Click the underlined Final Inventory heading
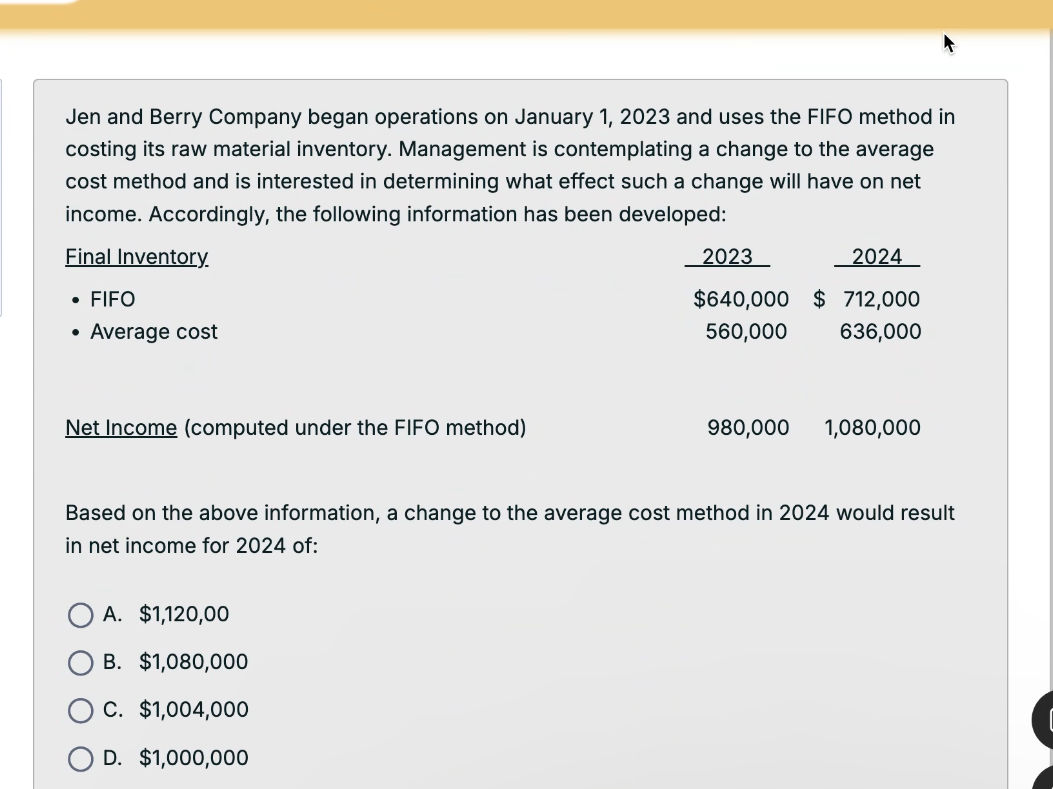The height and width of the screenshot is (789, 1053). (137, 257)
